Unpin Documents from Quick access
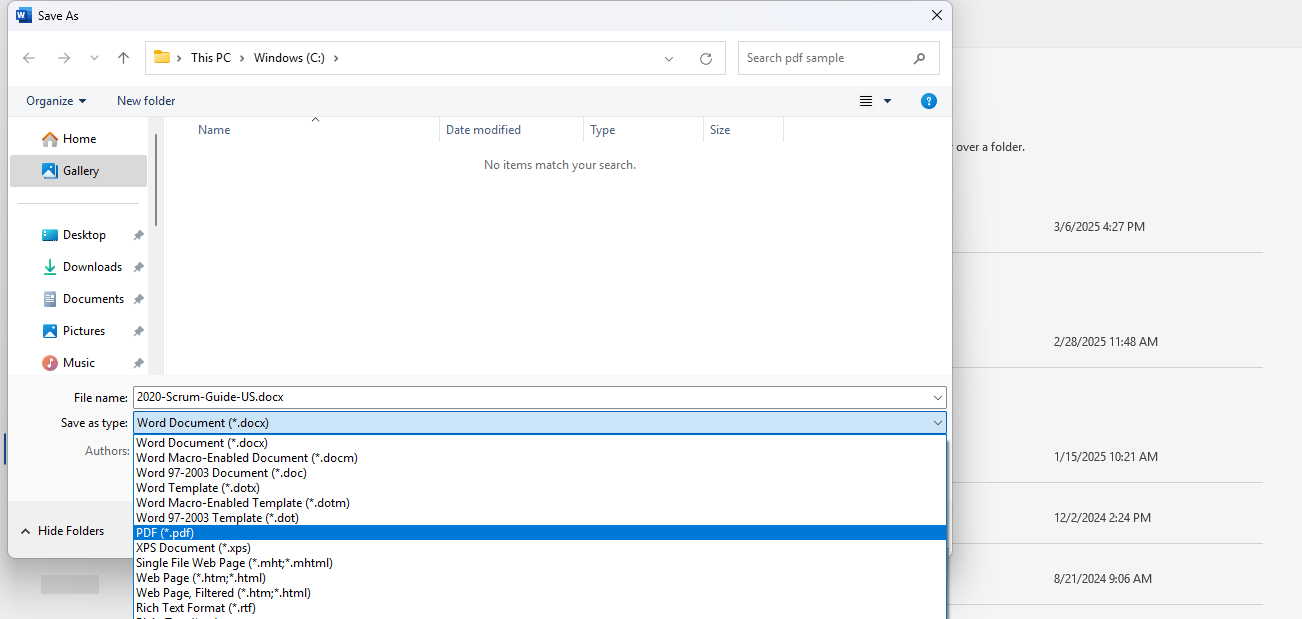This screenshot has width=1302, height=619. click(x=141, y=298)
